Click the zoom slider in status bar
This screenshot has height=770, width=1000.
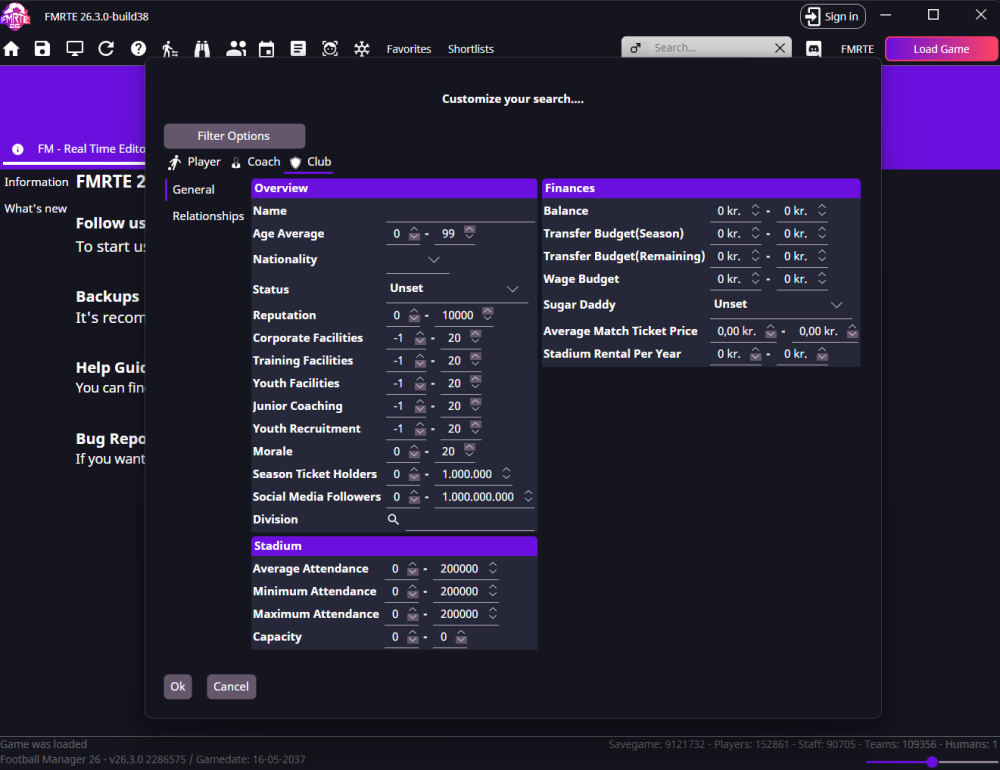932,762
